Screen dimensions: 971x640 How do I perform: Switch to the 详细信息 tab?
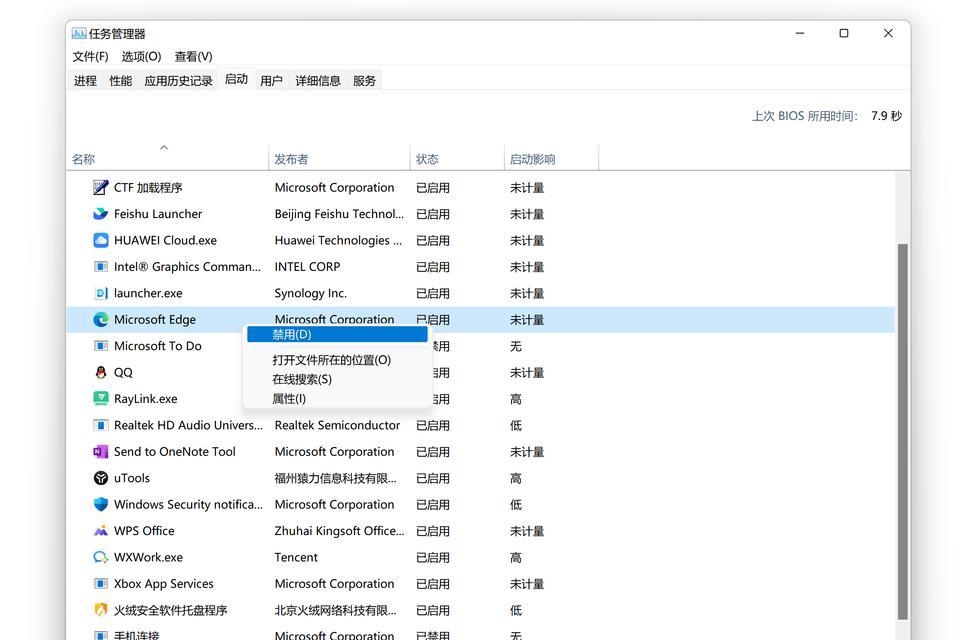click(318, 81)
